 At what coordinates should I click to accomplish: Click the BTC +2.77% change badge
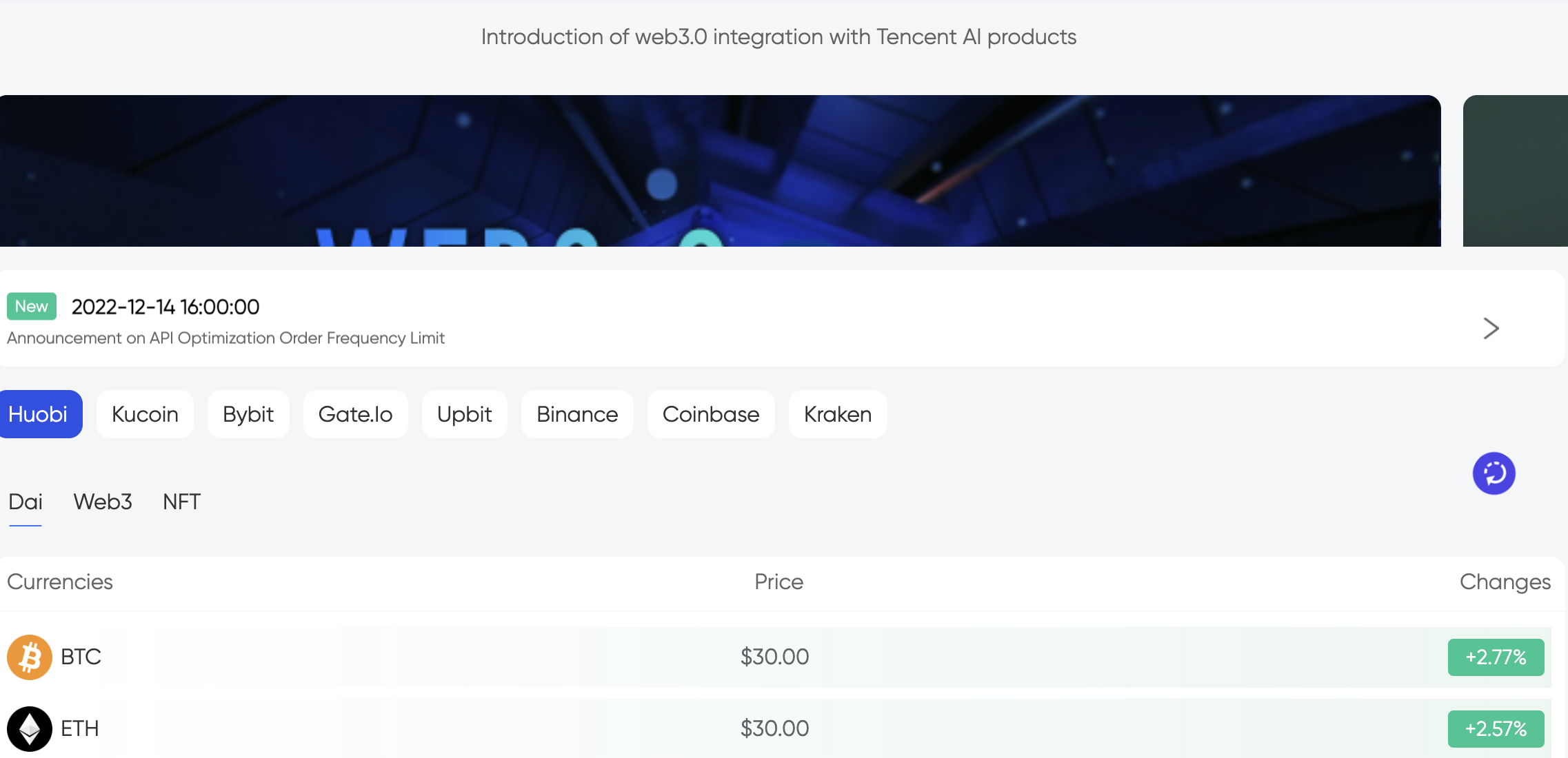click(x=1496, y=657)
